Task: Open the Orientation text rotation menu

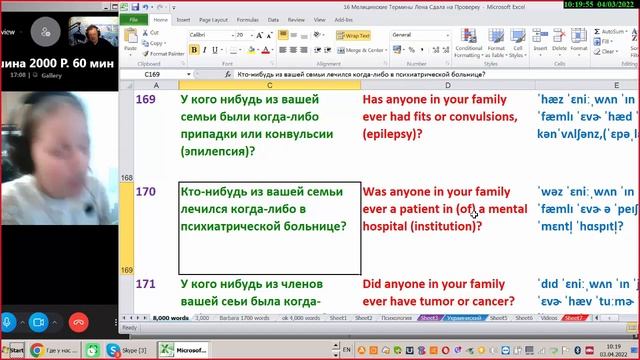Action: (318, 36)
